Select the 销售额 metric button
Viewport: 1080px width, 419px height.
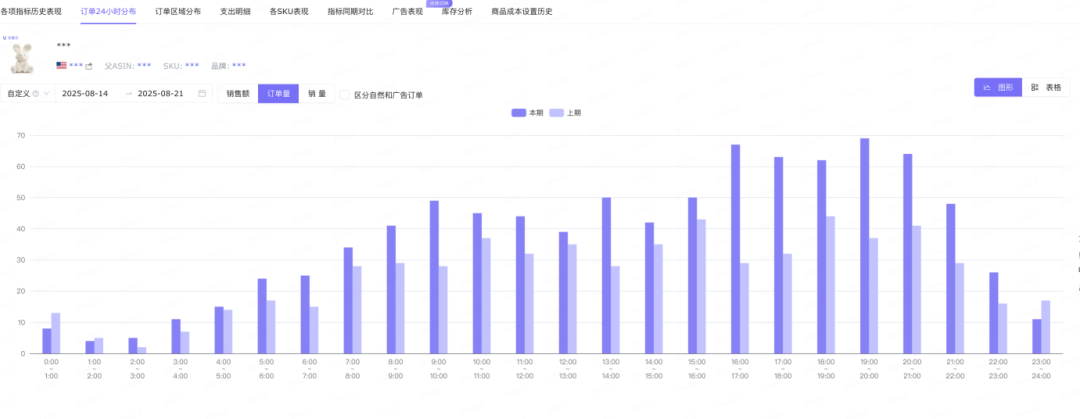238,94
